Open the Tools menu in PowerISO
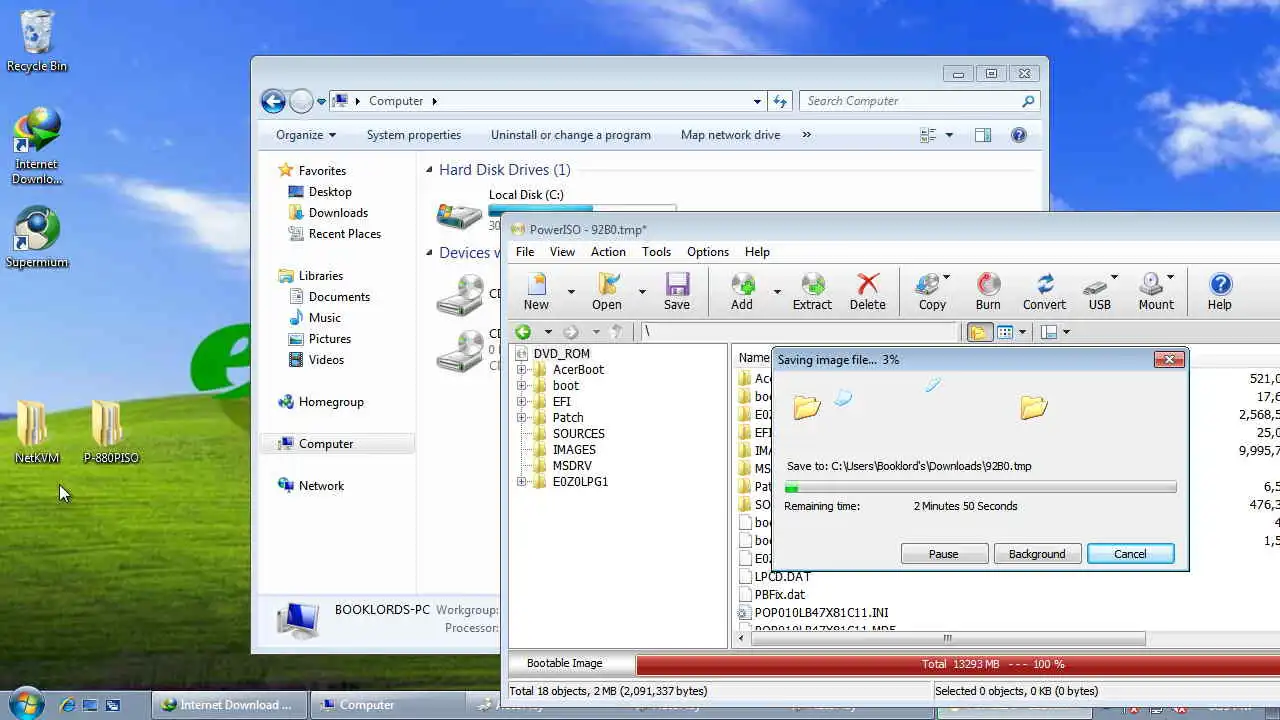The height and width of the screenshot is (720, 1280). pos(656,252)
